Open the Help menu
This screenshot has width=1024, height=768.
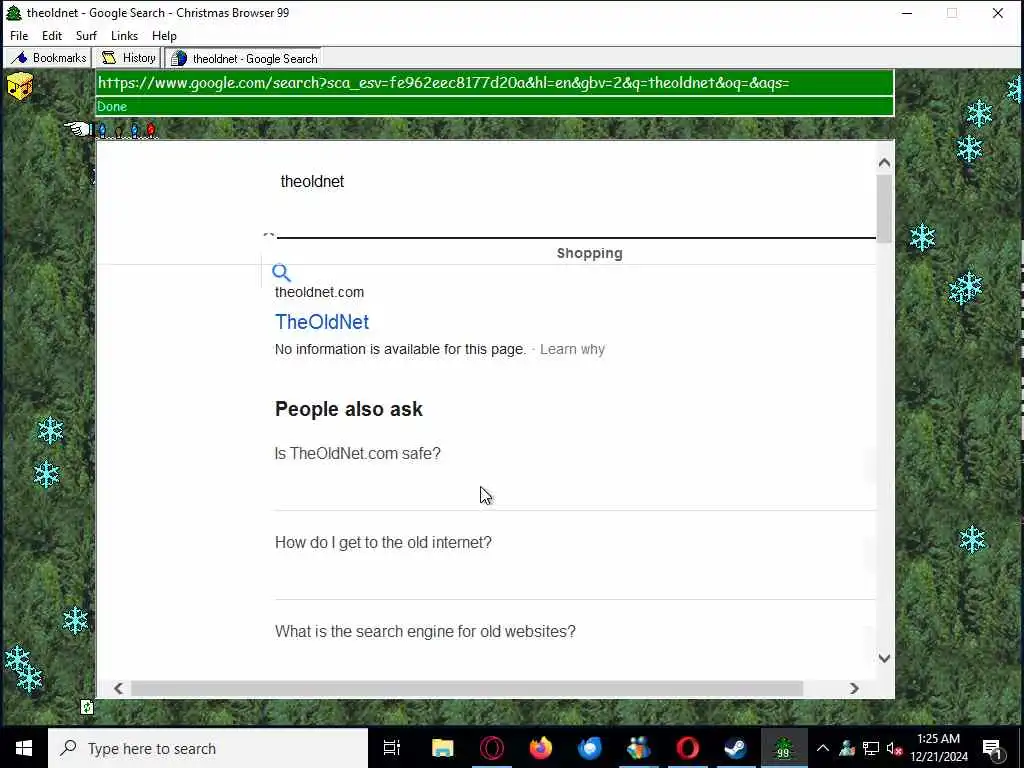point(164,36)
